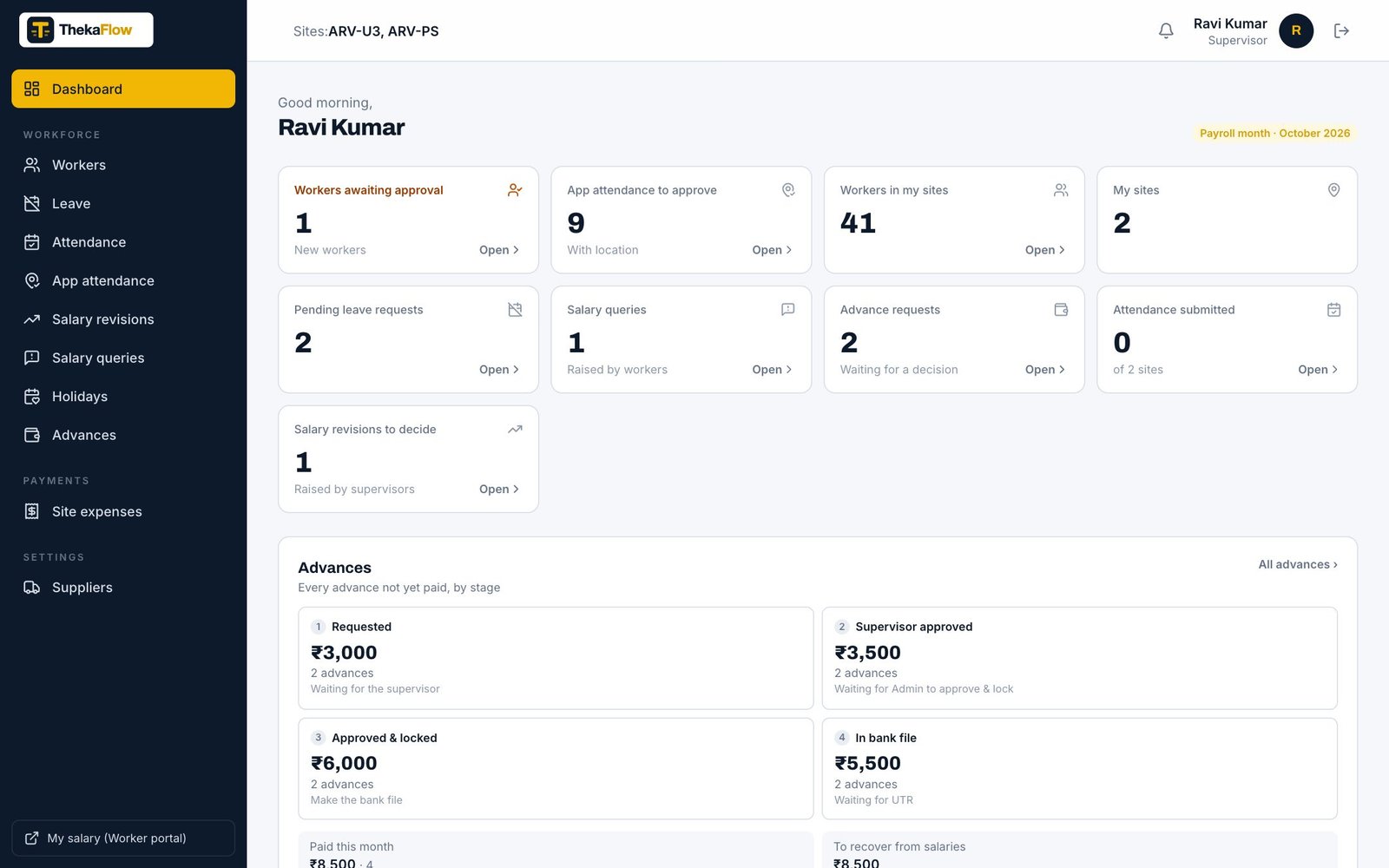The width and height of the screenshot is (1389, 868).
Task: Open Workers in my sites link
Action: (x=1045, y=250)
